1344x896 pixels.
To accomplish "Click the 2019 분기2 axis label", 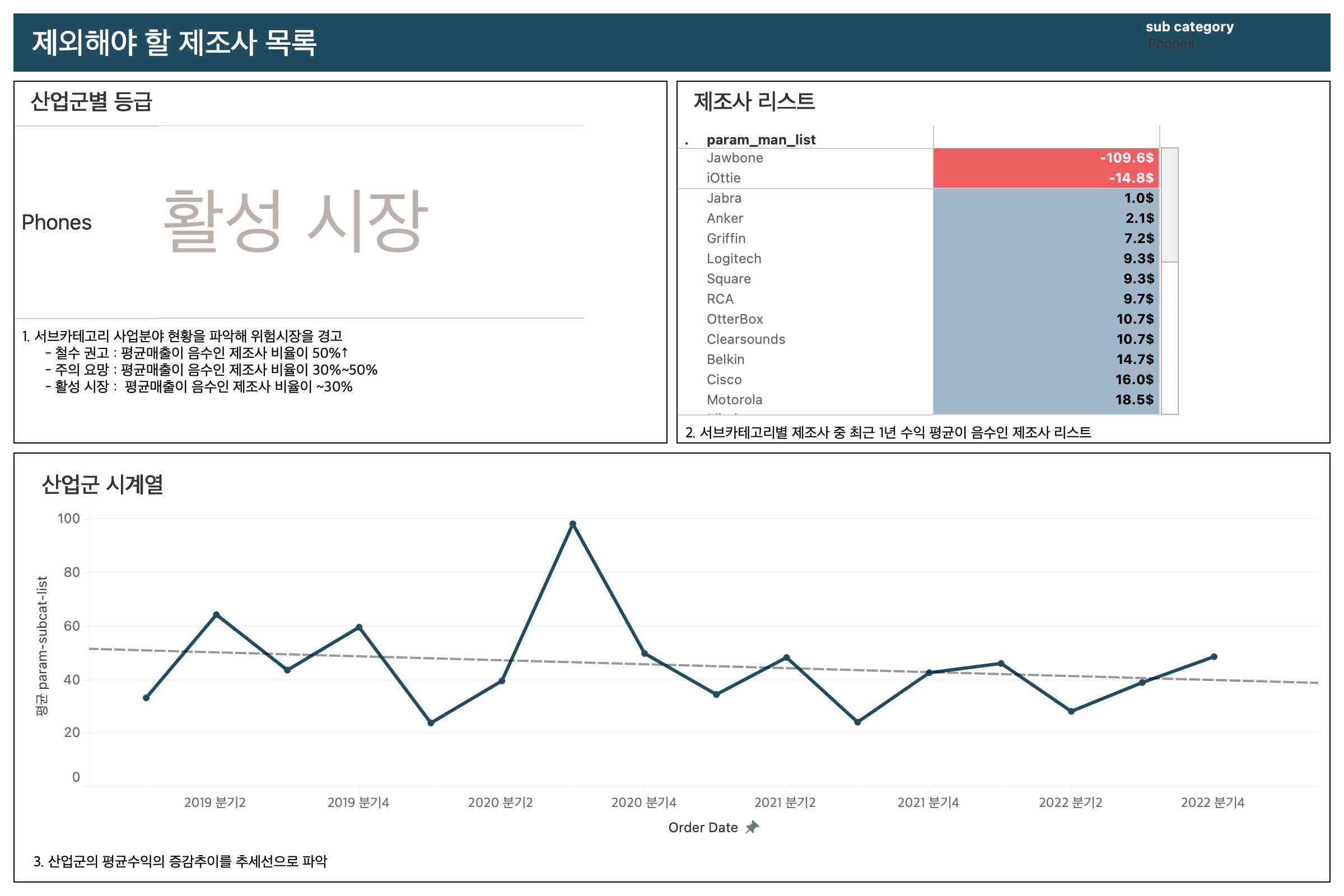I will pos(215,802).
